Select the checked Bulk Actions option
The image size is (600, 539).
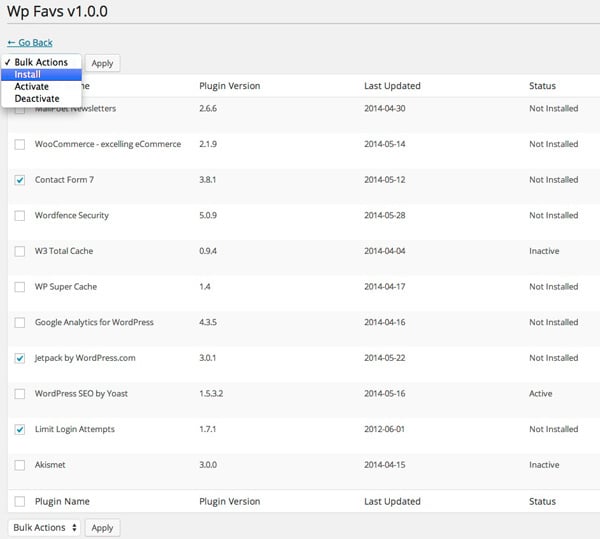point(41,62)
